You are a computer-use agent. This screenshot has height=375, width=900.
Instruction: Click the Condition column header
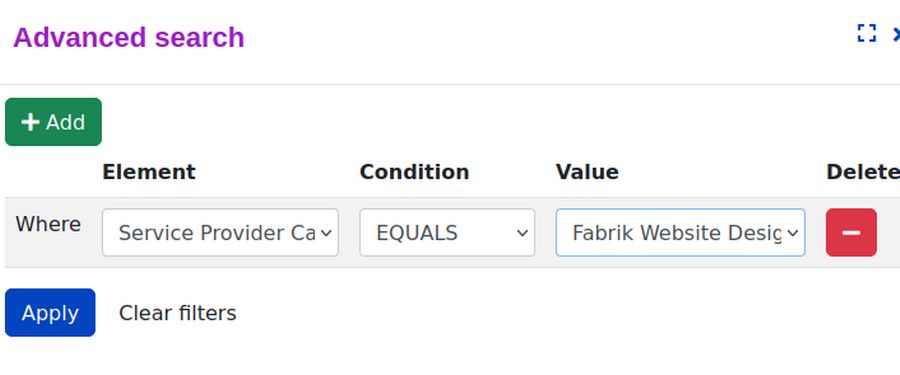[414, 172]
